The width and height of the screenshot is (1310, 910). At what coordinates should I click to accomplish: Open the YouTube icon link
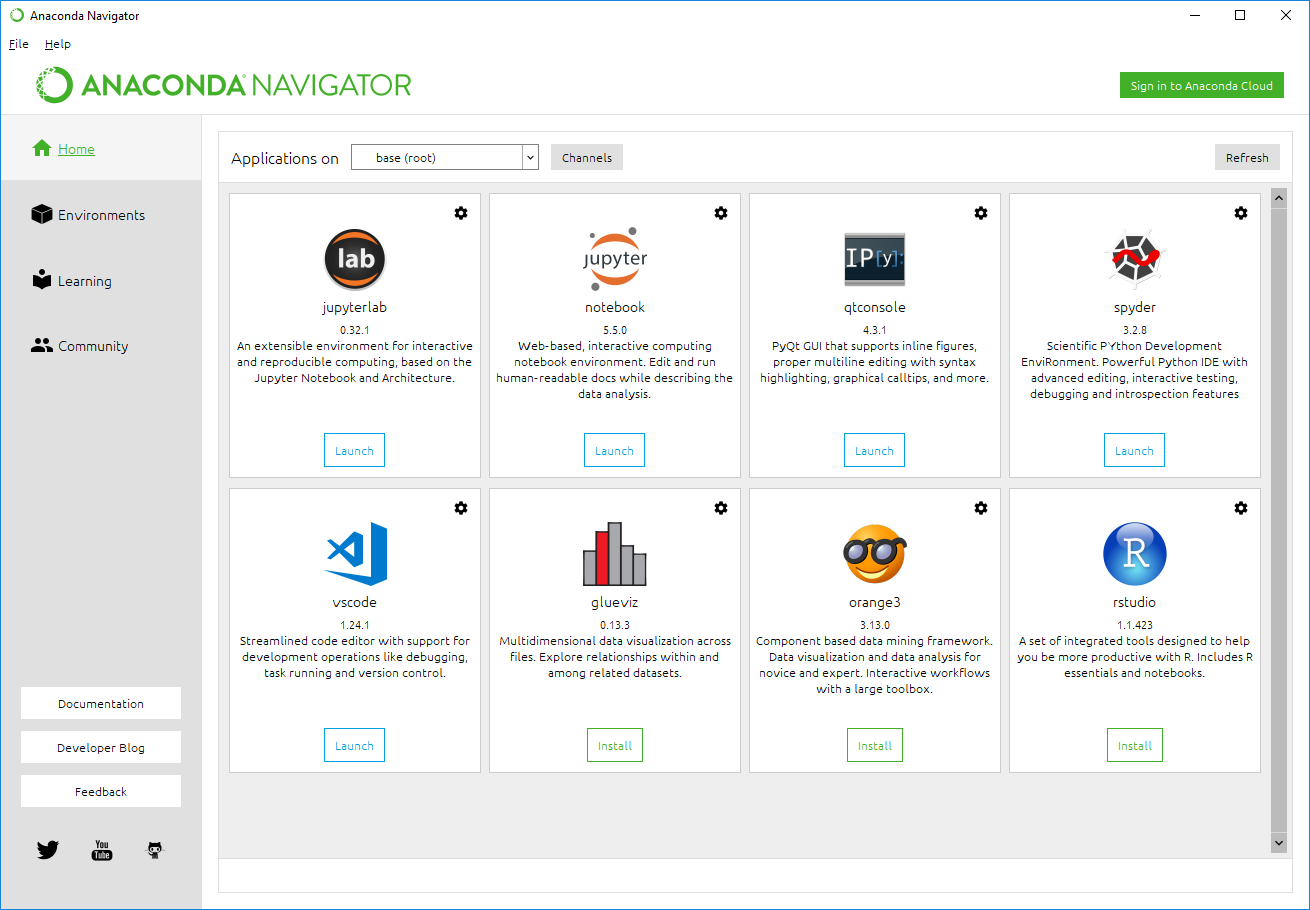(x=102, y=850)
